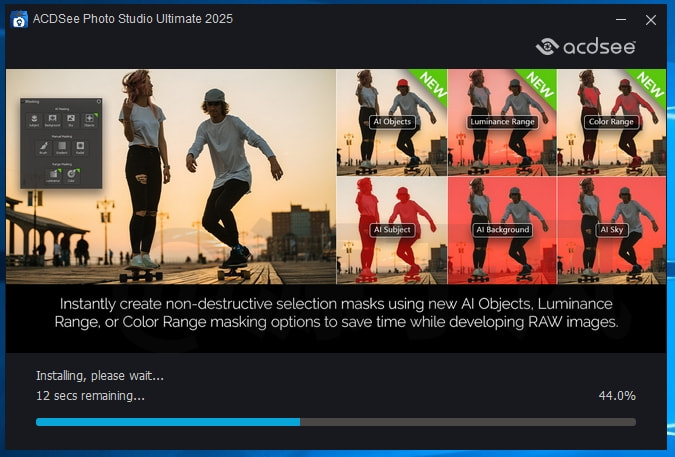Click the acdsee logo at top right
Image resolution: width=675 pixels, height=457 pixels.
click(x=586, y=46)
